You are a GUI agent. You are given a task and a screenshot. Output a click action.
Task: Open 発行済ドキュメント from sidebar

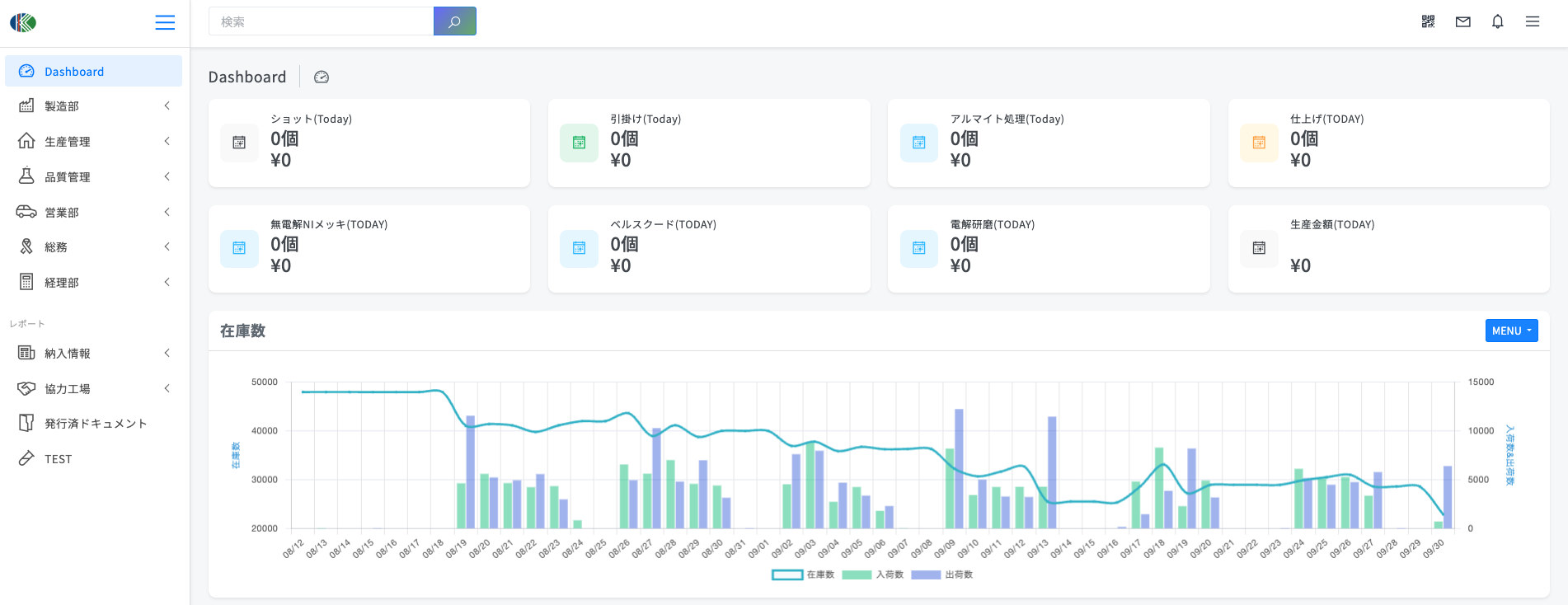click(95, 424)
